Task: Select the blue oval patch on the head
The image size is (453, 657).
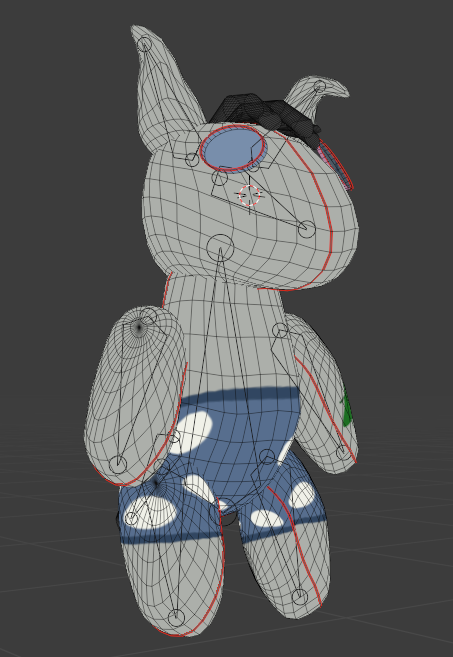Action: point(233,148)
